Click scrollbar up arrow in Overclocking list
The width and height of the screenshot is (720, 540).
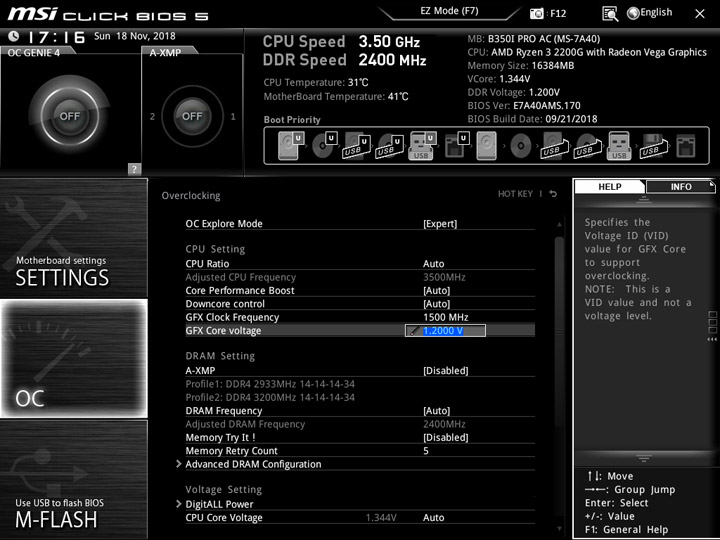[x=559, y=225]
